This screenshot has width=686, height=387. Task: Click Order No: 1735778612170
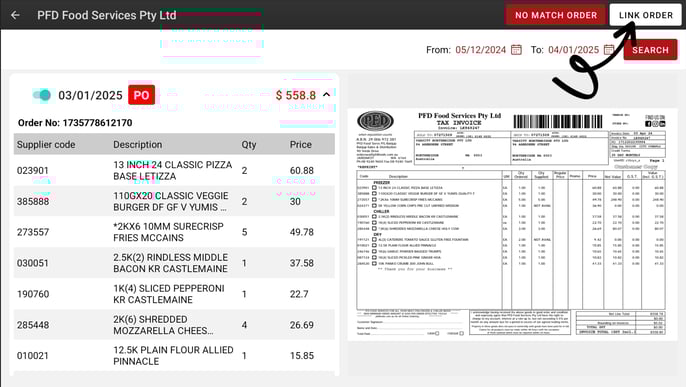[x=75, y=123]
